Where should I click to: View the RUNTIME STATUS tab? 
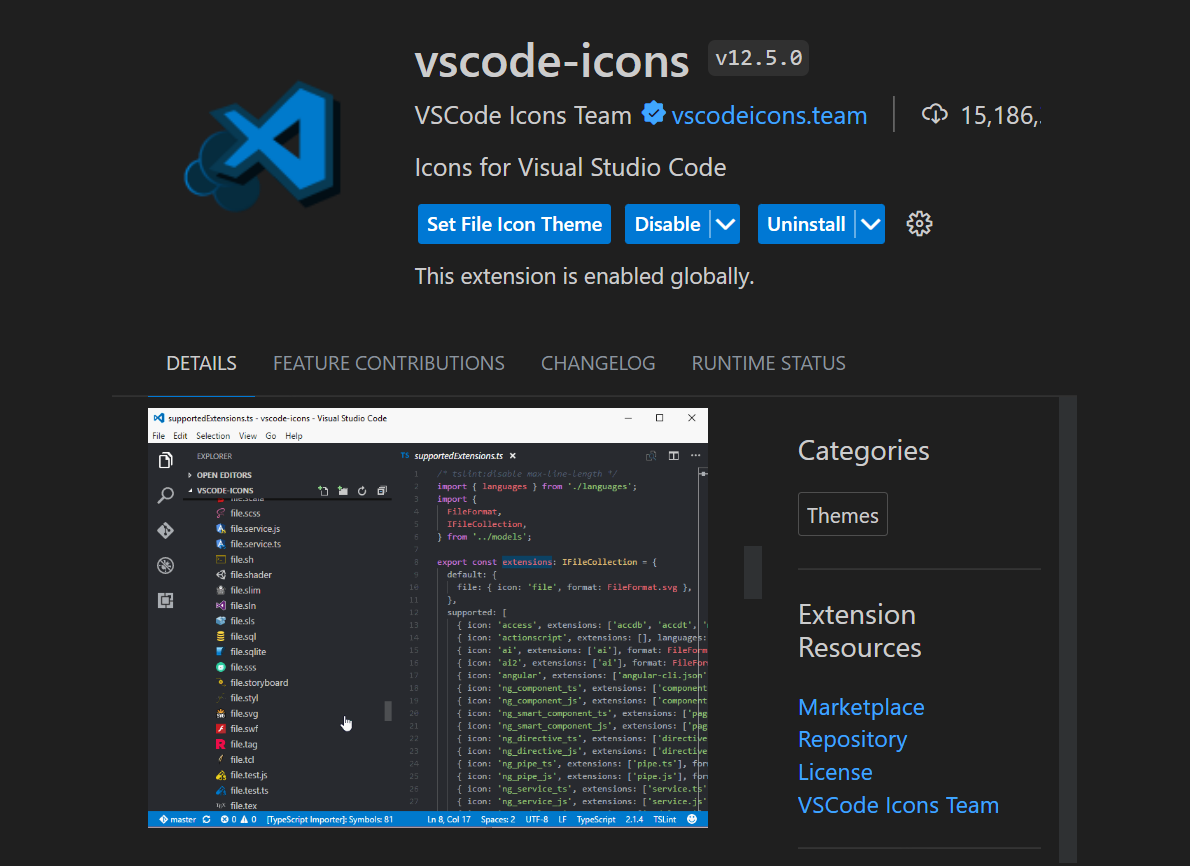point(768,364)
